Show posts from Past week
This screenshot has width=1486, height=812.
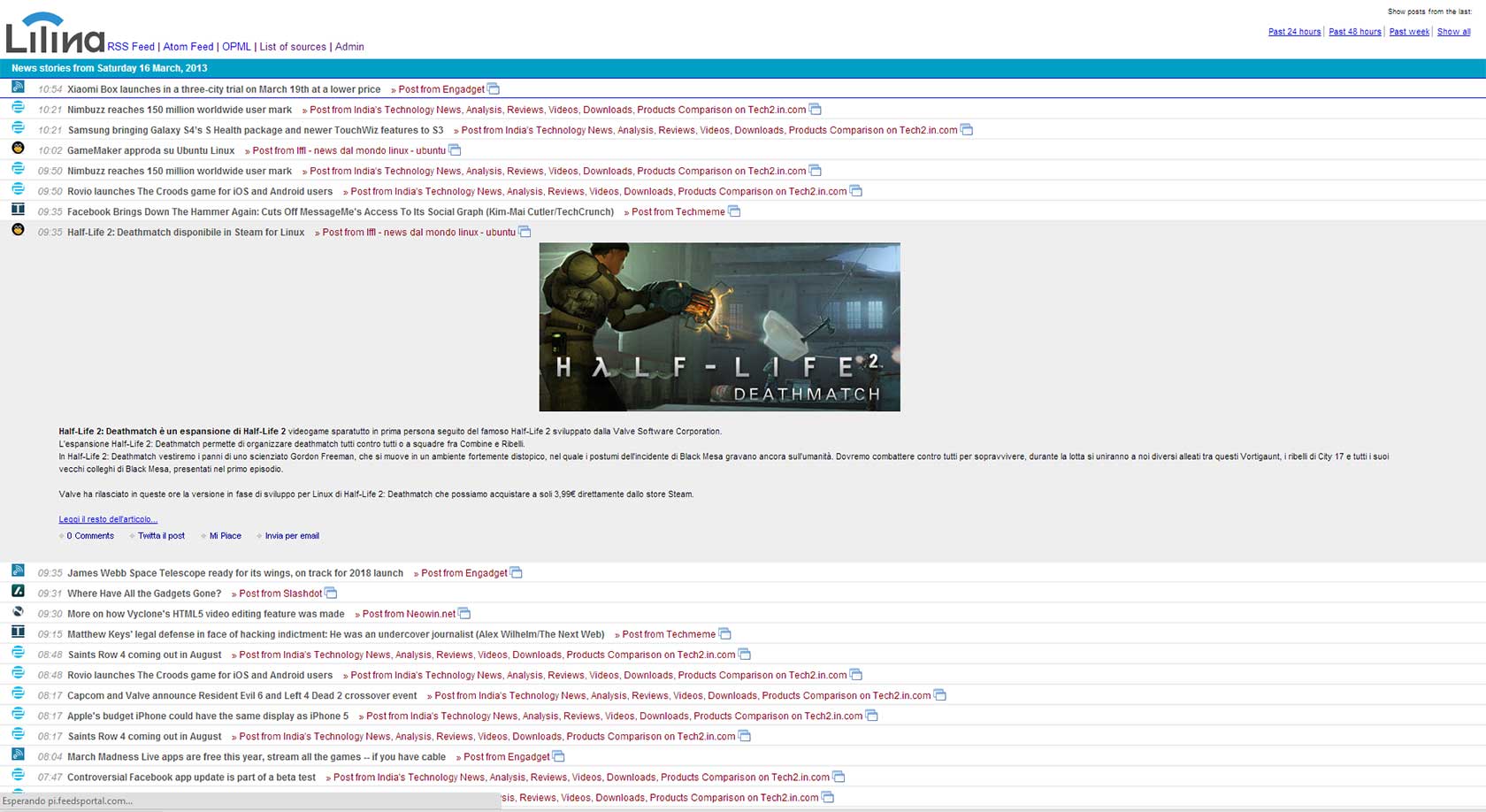point(1409,32)
